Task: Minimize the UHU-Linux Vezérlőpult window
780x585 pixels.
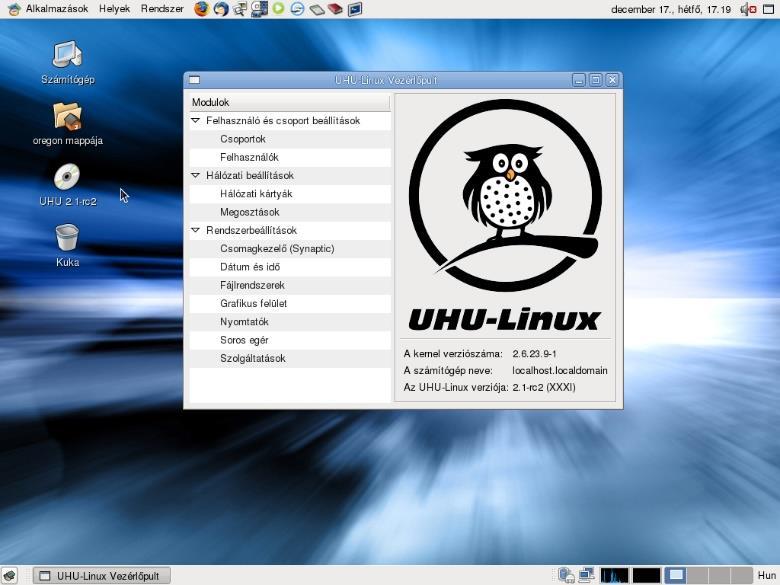Action: (579, 80)
